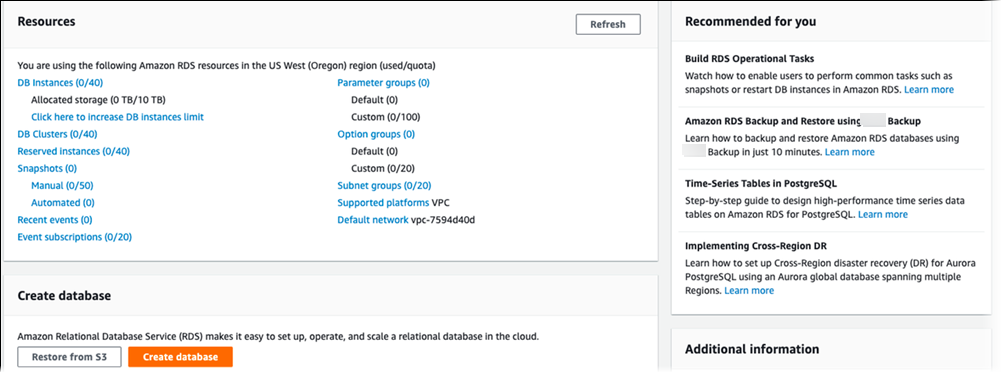Open Snapshots (0) link

tap(47, 169)
